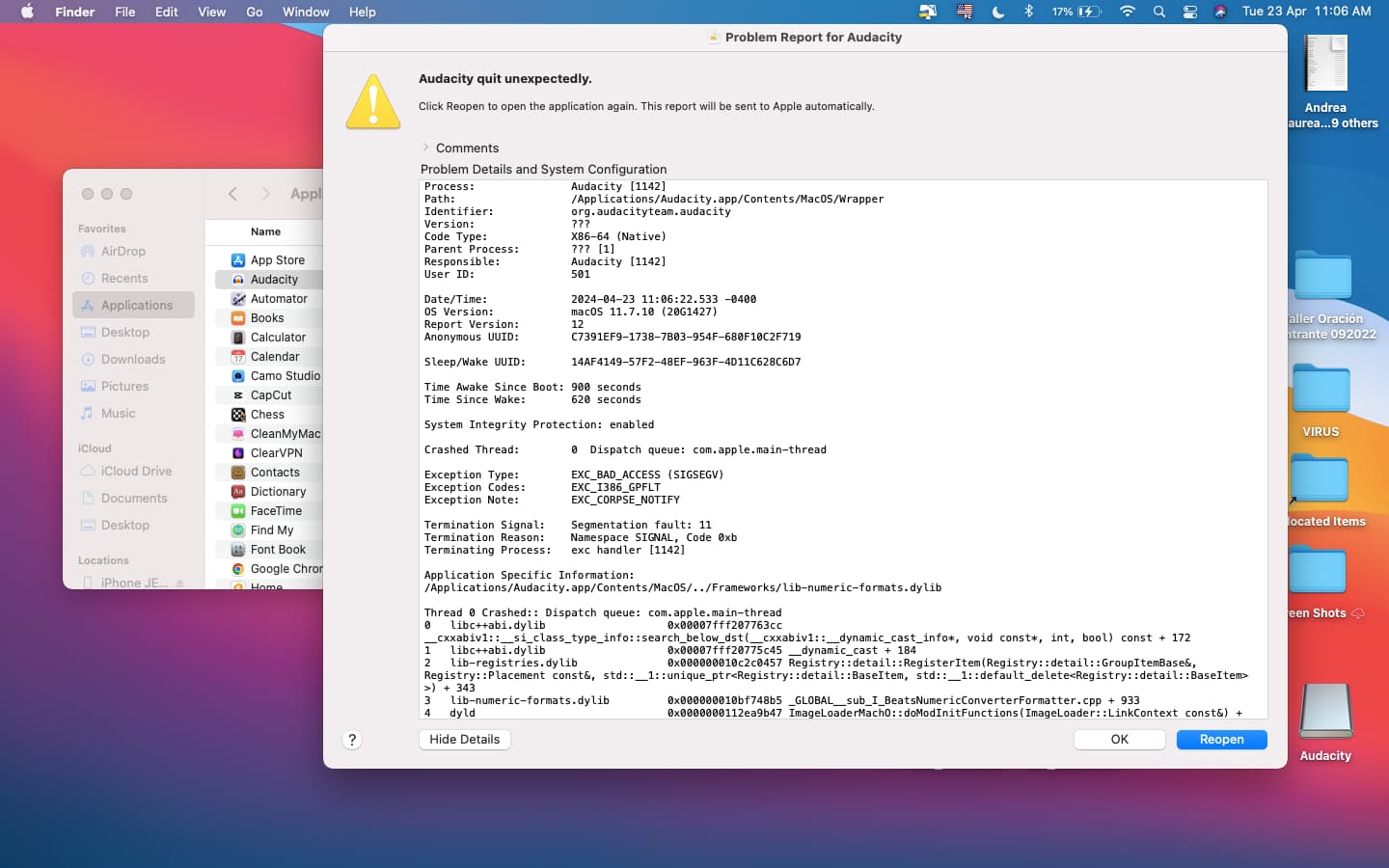The image size is (1389, 868).
Task: Select the Andrea document on desktop
Action: (1325, 64)
